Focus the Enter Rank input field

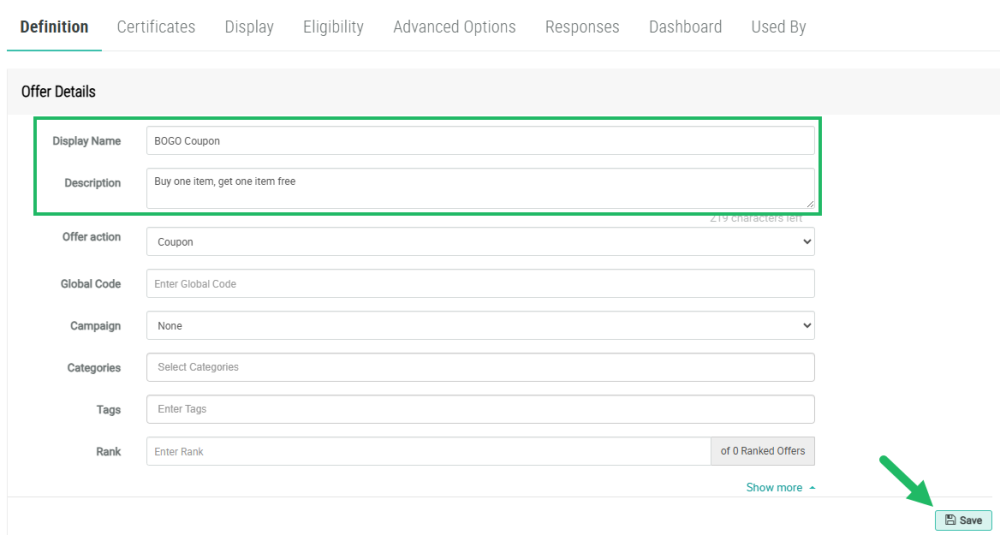pyautogui.click(x=428, y=452)
